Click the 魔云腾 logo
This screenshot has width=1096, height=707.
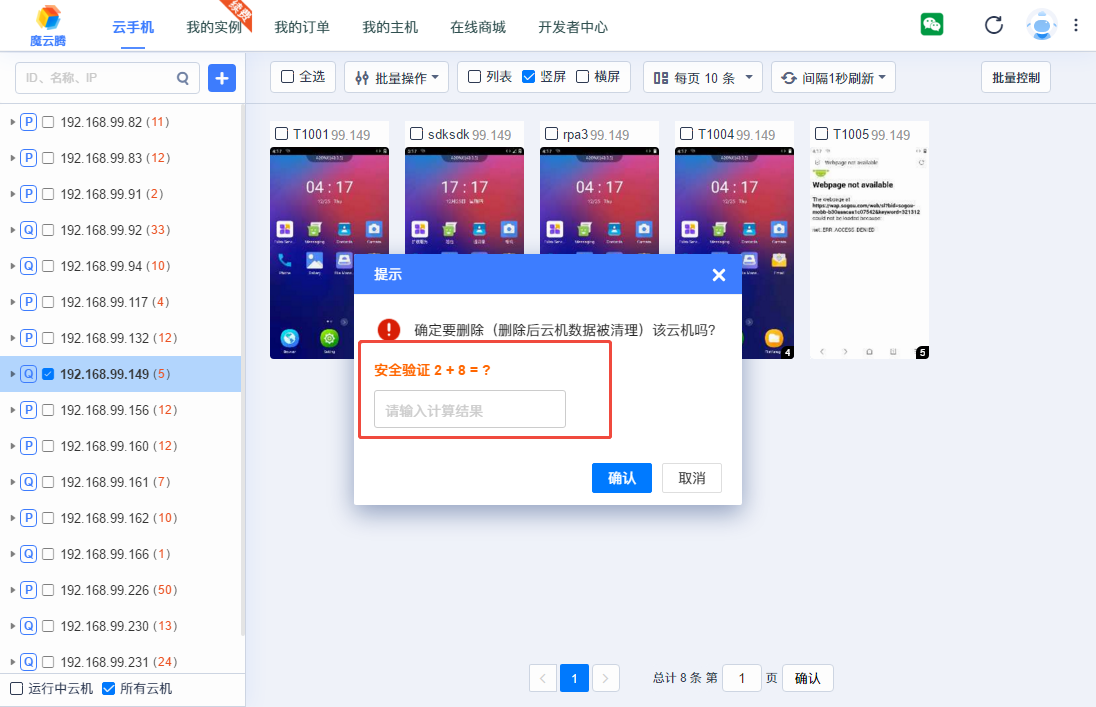(x=47, y=27)
